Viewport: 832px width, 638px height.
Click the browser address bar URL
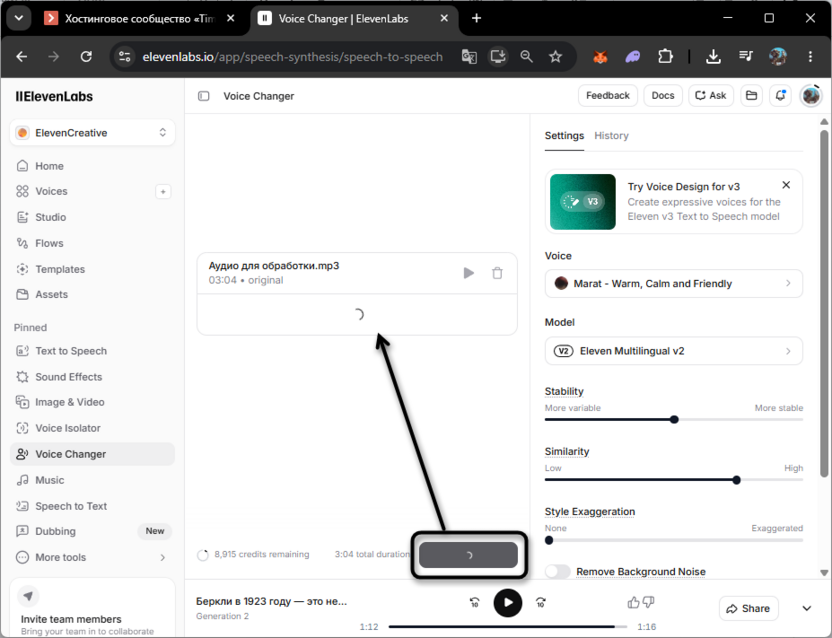point(292,57)
